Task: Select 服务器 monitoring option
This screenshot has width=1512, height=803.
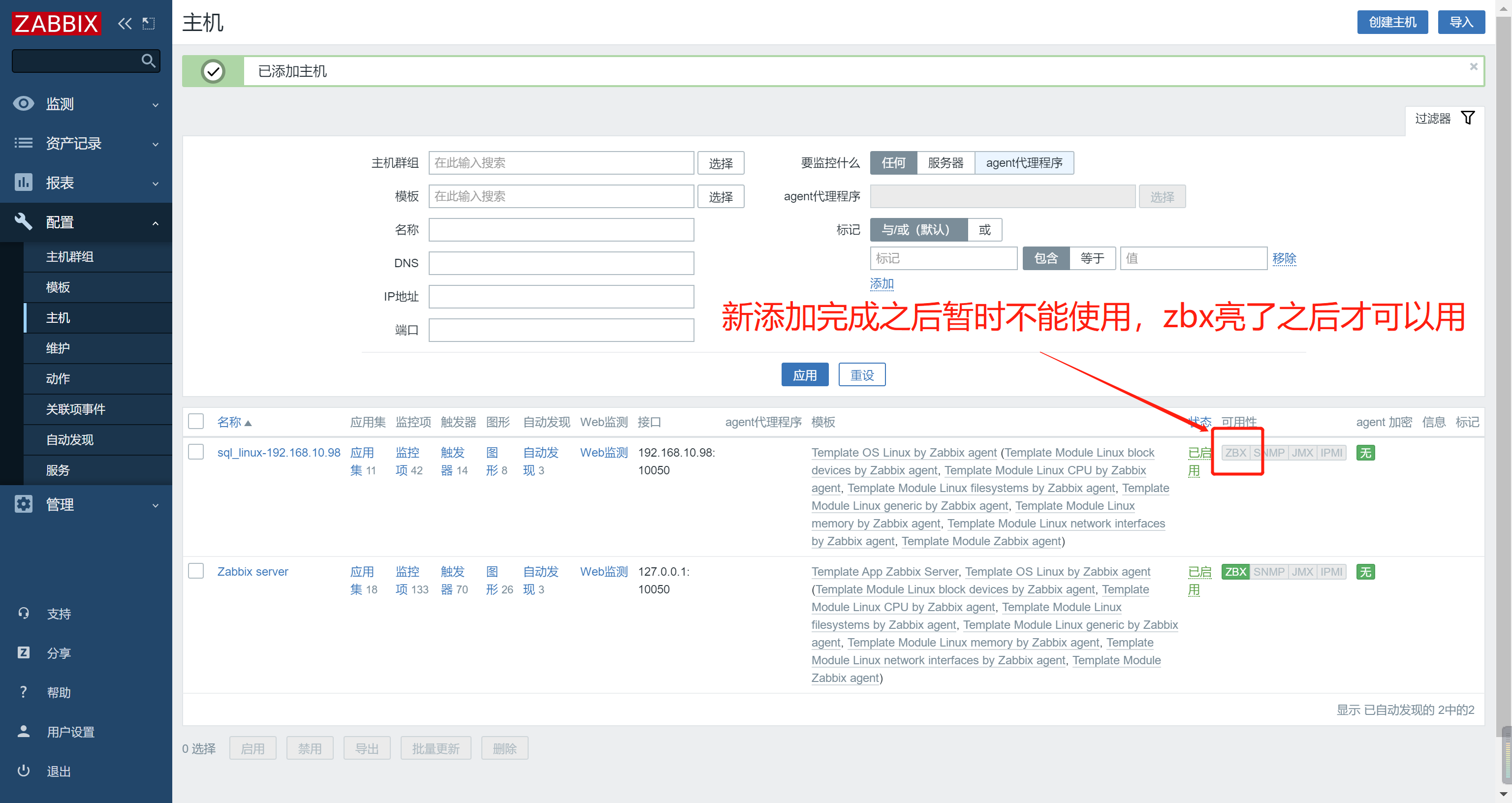Action: [945, 162]
